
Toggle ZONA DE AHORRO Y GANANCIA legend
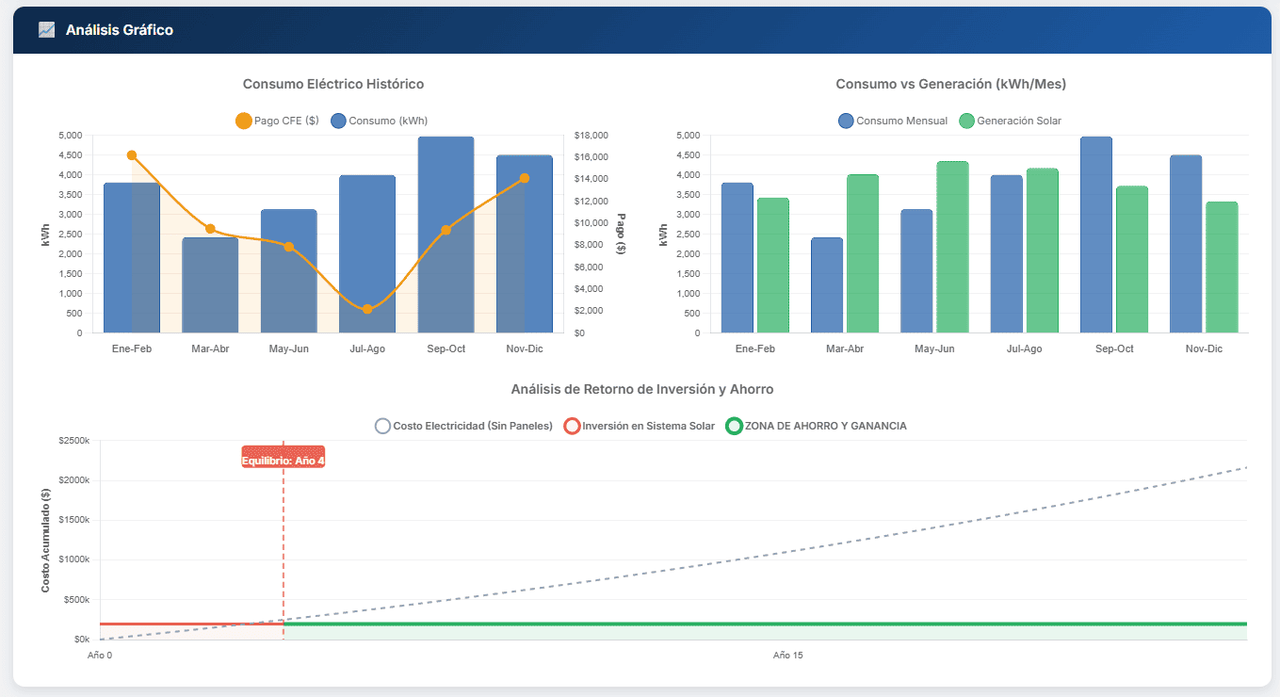point(816,426)
